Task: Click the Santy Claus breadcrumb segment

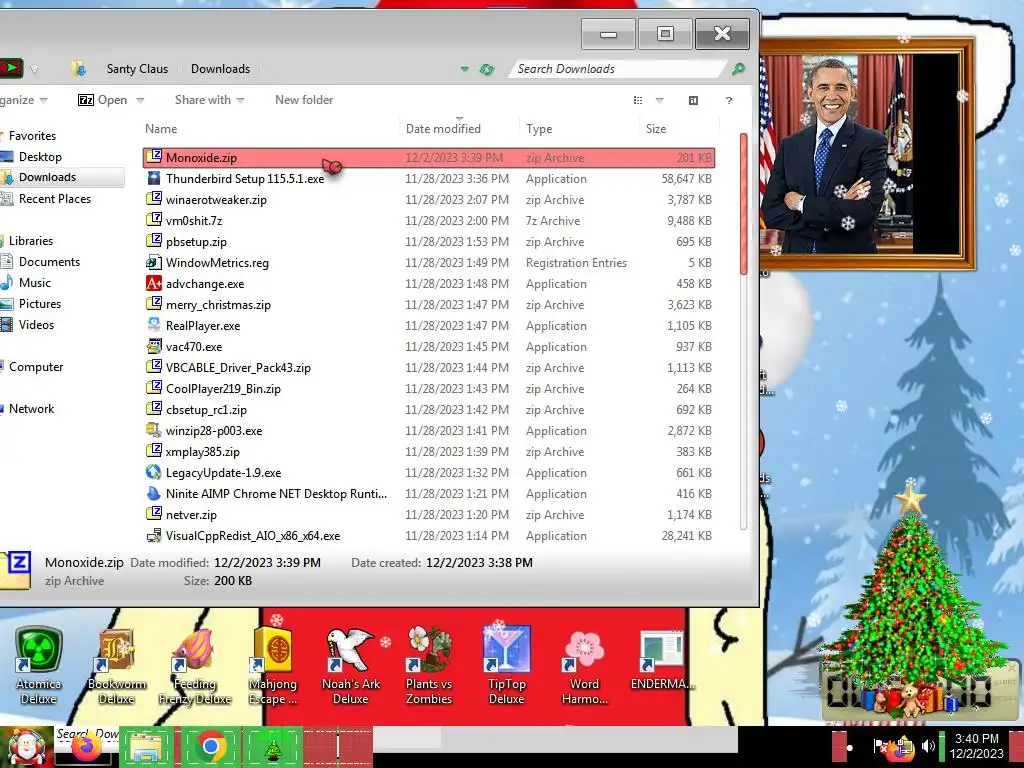Action: pyautogui.click(x=137, y=69)
